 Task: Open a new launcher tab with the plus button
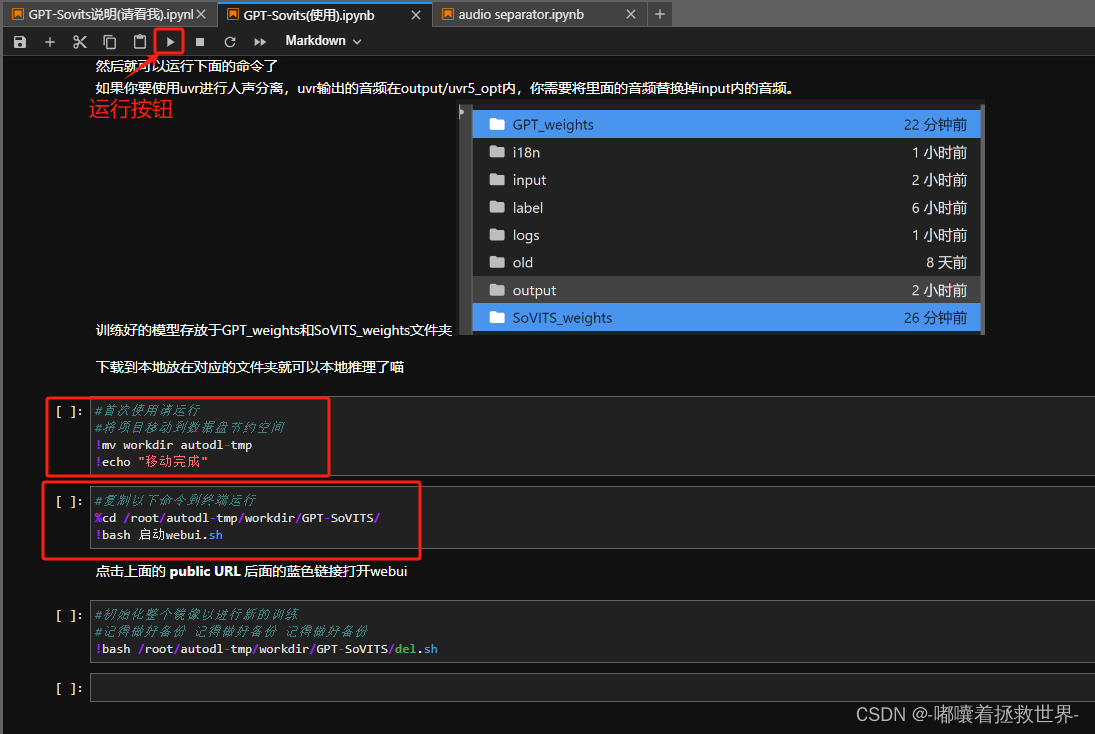tap(659, 15)
